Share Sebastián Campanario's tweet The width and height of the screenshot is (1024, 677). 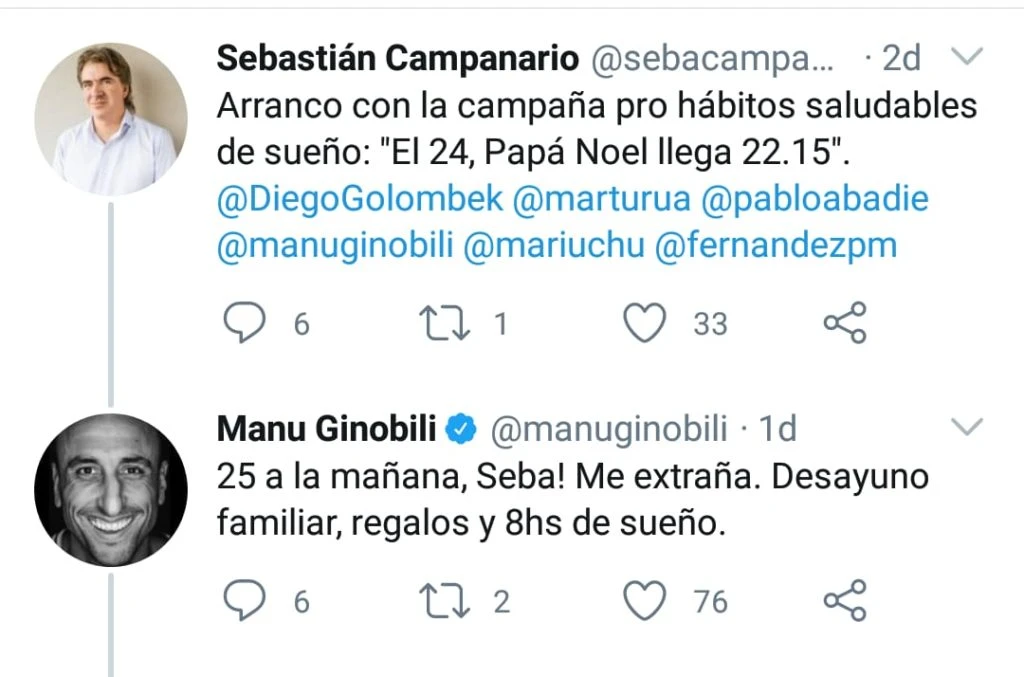pyautogui.click(x=844, y=323)
